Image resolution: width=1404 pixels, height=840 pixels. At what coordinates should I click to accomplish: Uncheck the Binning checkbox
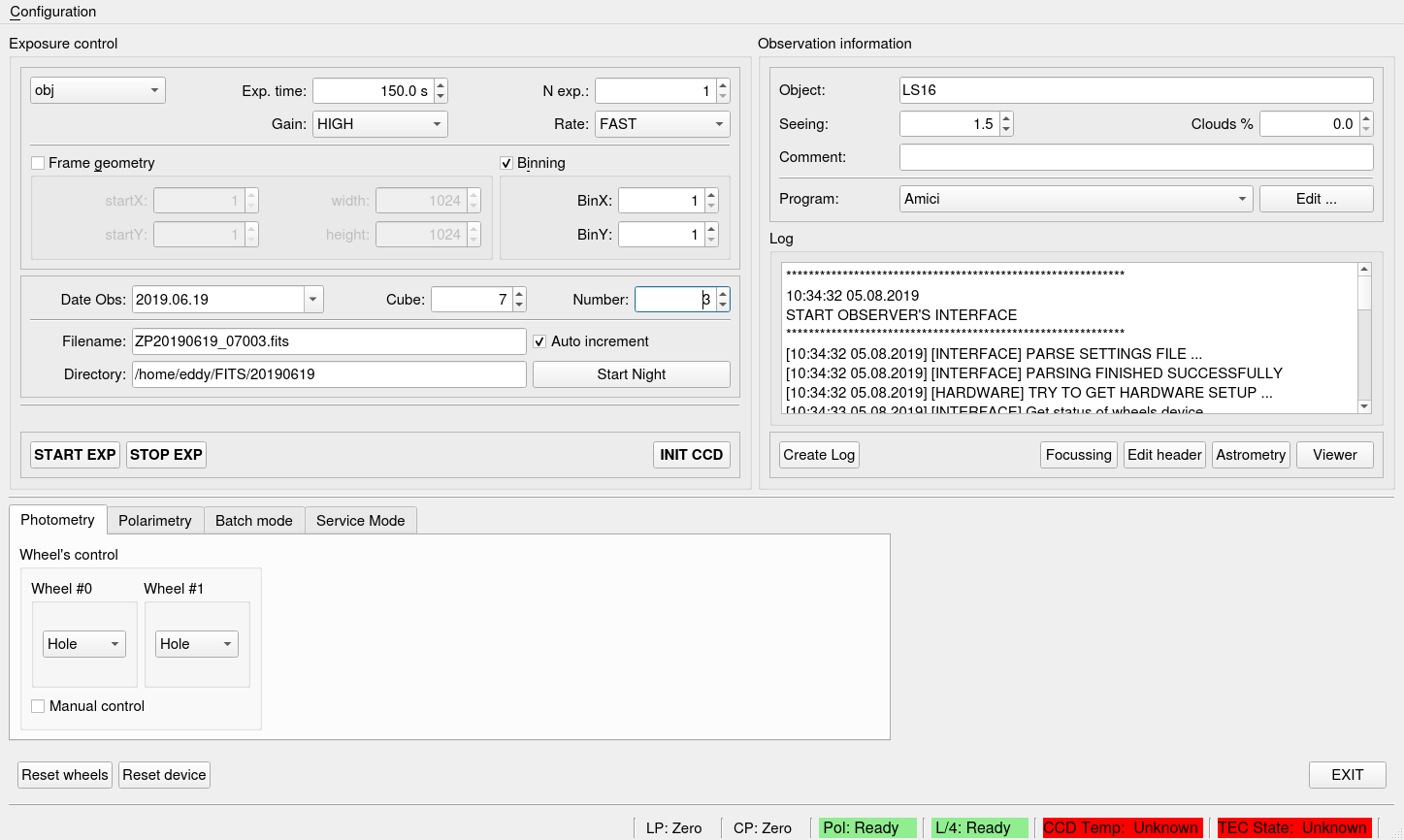click(506, 163)
